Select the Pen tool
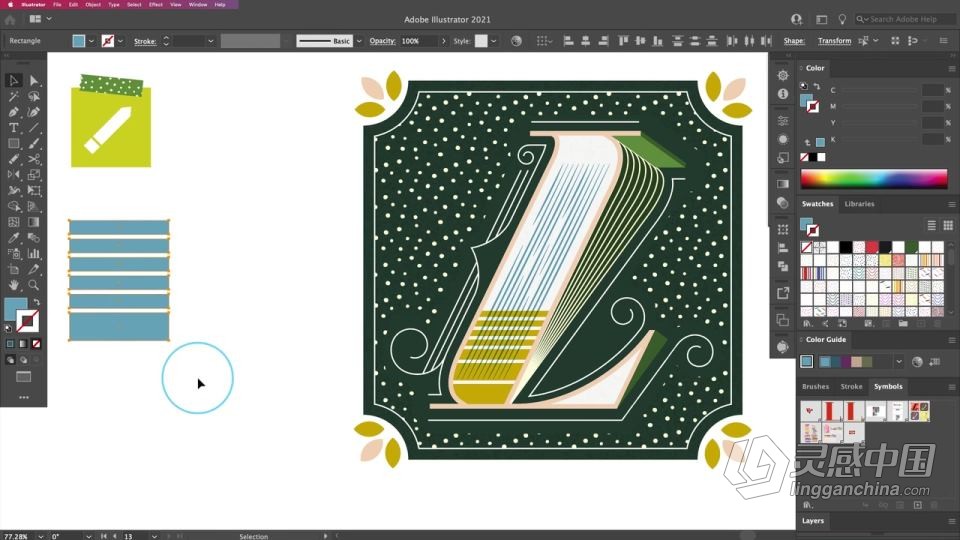This screenshot has height=540, width=960. [13, 112]
